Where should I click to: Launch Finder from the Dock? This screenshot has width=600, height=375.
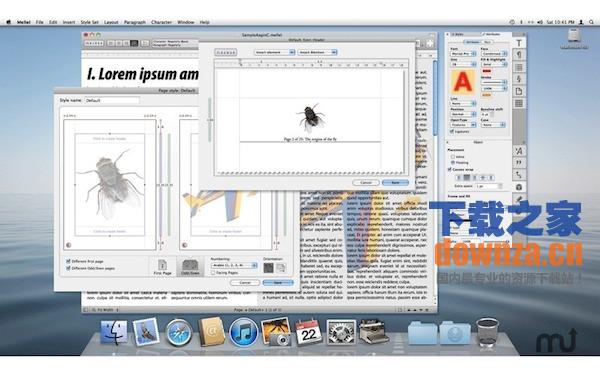pos(114,332)
